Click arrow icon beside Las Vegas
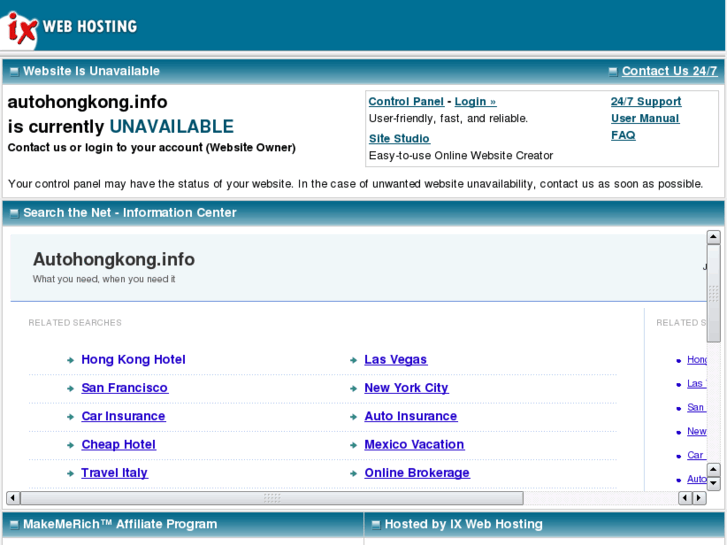The height and width of the screenshot is (545, 727). point(353,360)
